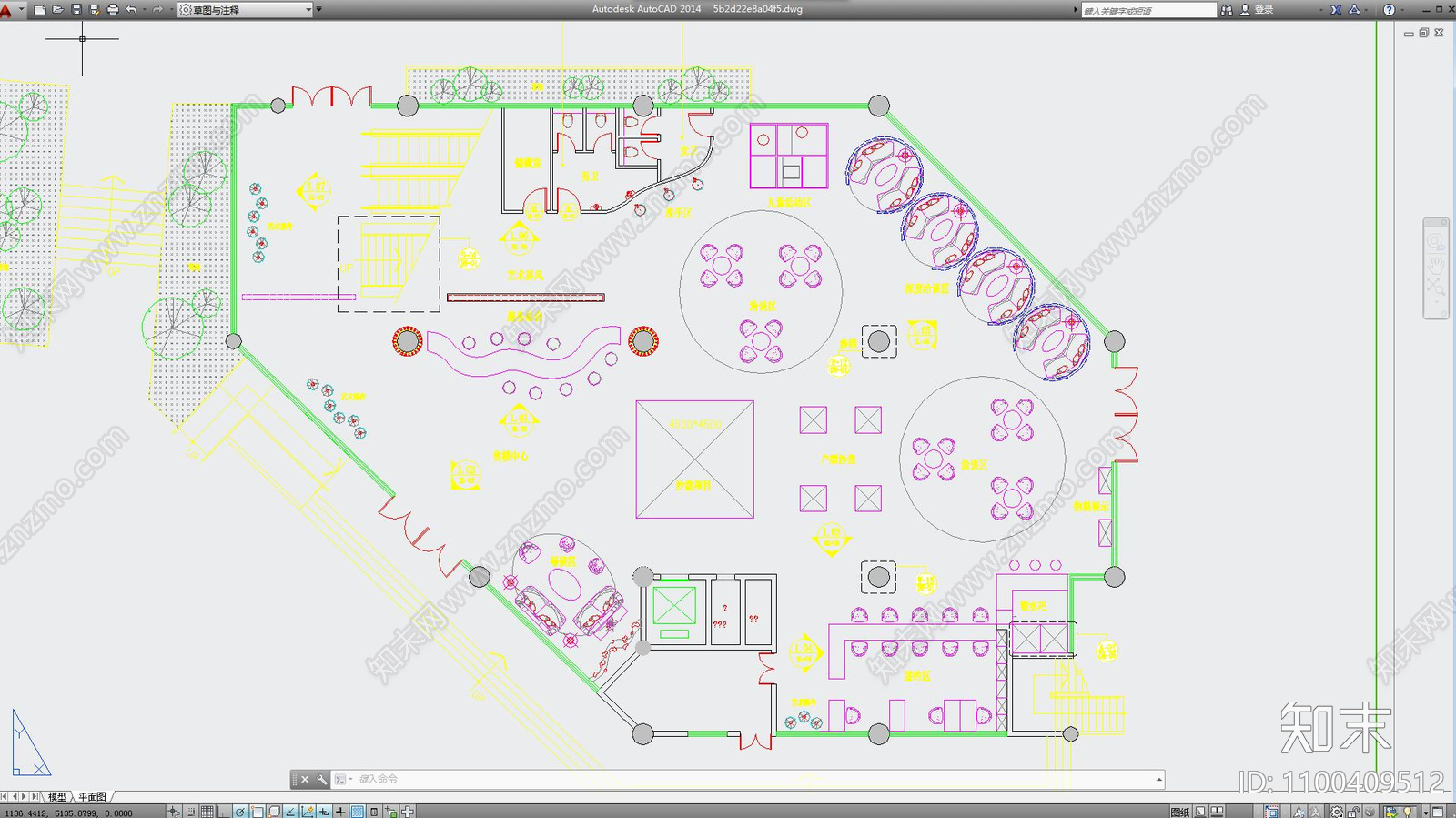
Task: Open command line customize wrench icon
Action: tap(321, 779)
